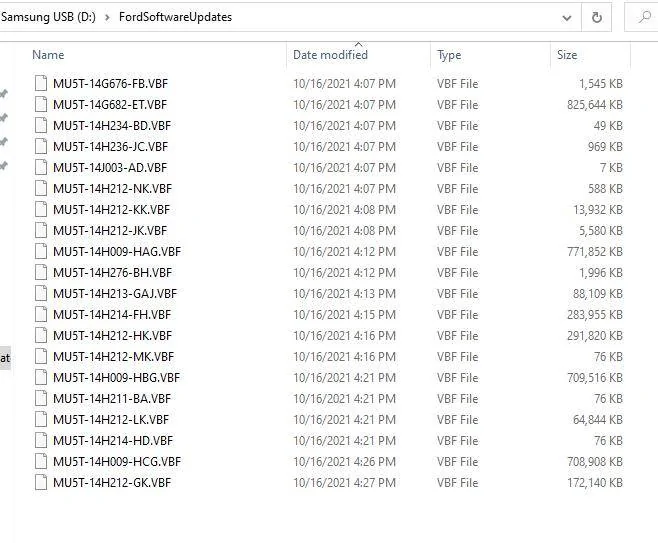
Task: Click file name MU5T-14H212-JK.VBF
Action: pyautogui.click(x=110, y=230)
